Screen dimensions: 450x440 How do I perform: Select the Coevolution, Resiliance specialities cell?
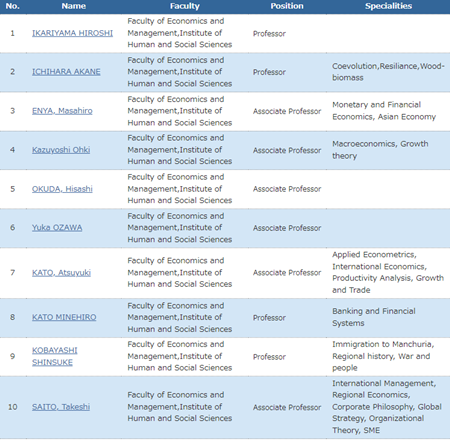(388, 72)
